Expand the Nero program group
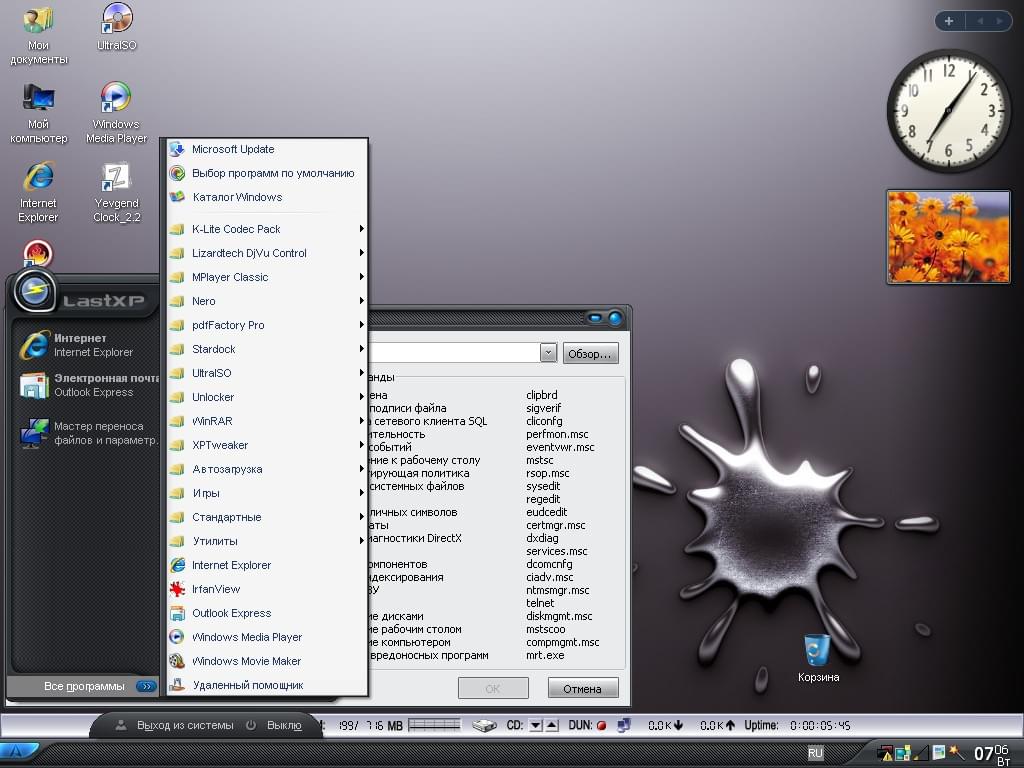This screenshot has width=1024, height=768. tap(267, 301)
